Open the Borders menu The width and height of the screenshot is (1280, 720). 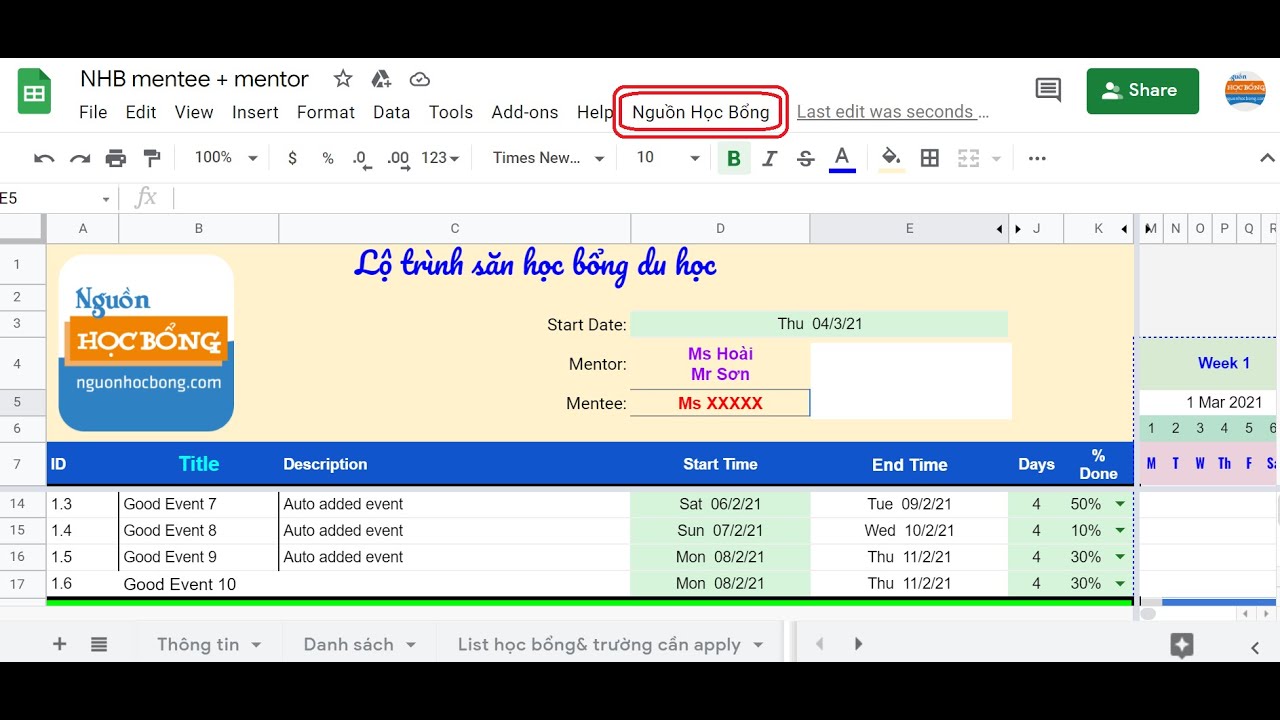pos(930,157)
